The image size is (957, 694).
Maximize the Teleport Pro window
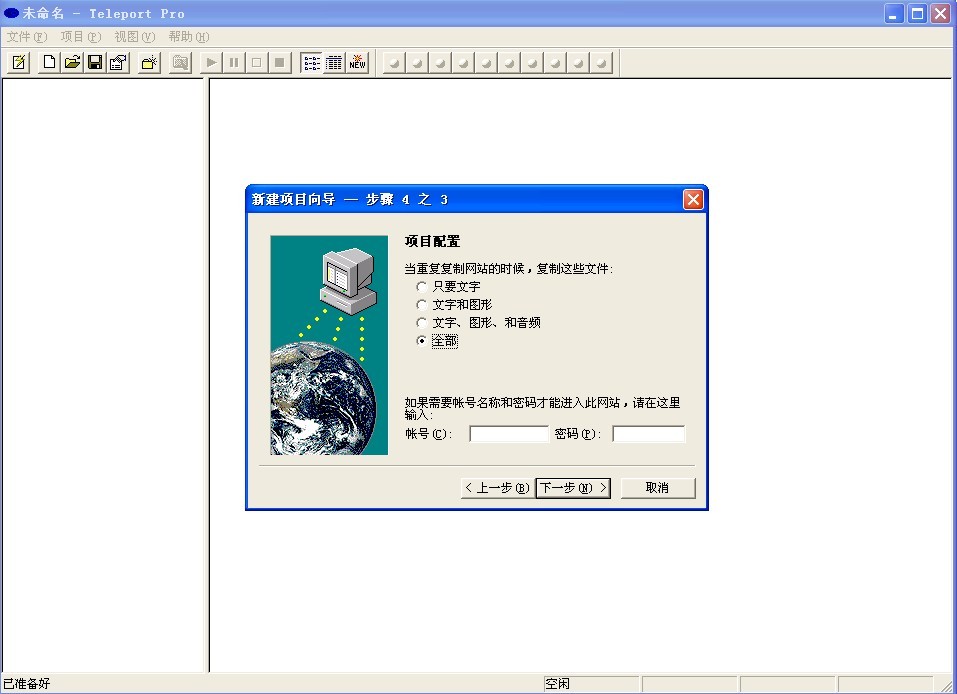pos(917,13)
